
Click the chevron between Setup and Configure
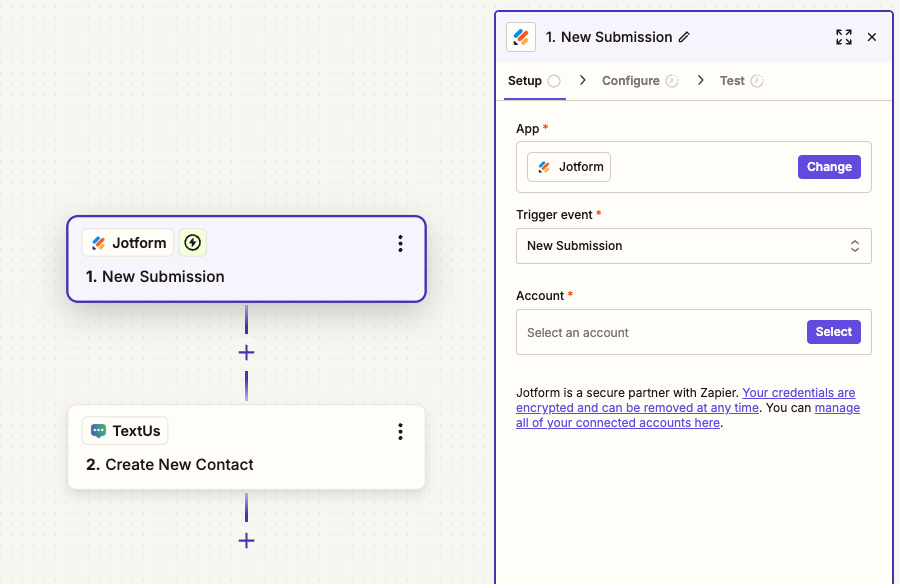tap(583, 80)
